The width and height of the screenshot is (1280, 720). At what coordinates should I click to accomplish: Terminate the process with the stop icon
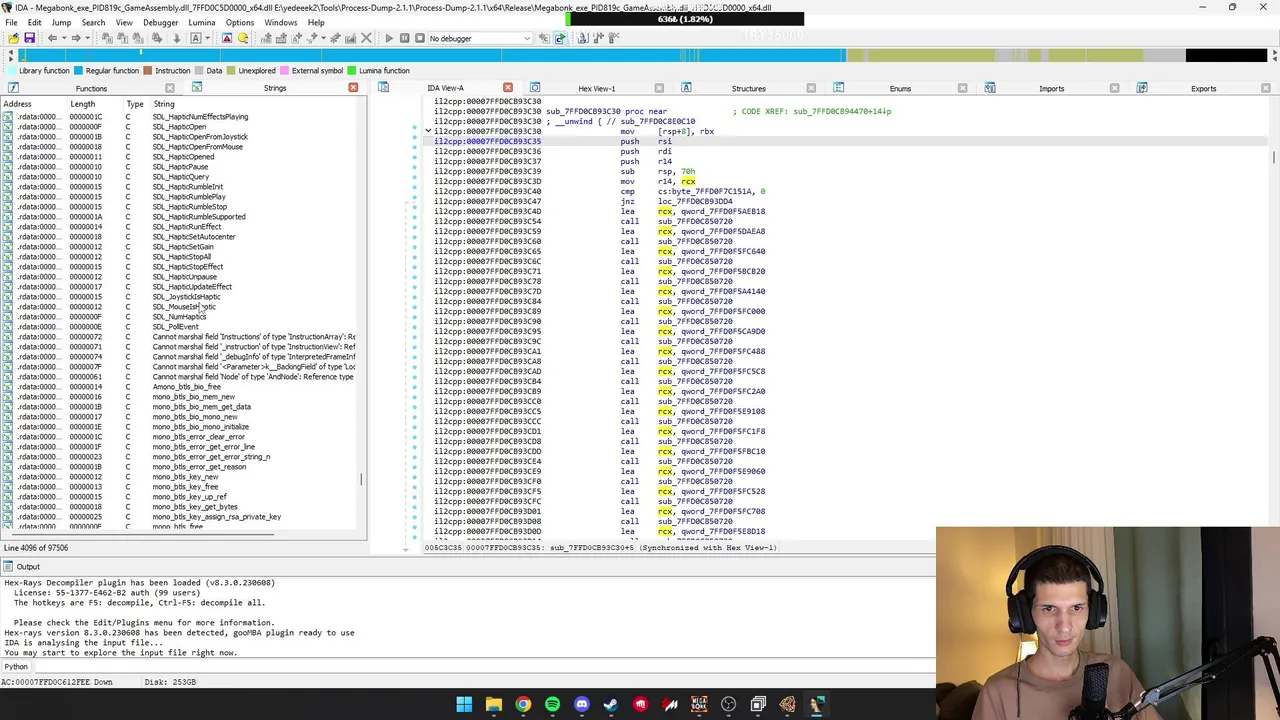pyautogui.click(x=420, y=38)
